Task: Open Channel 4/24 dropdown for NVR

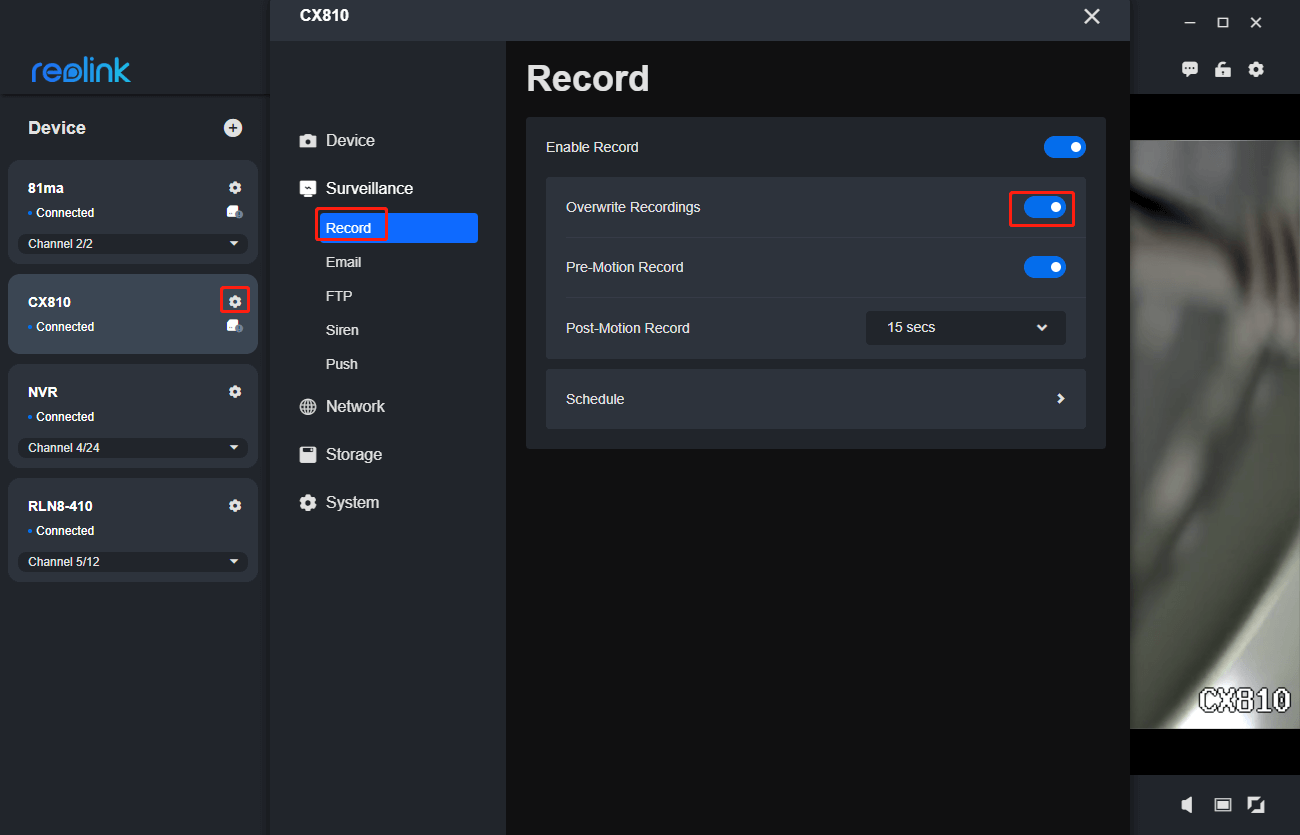Action: 133,447
